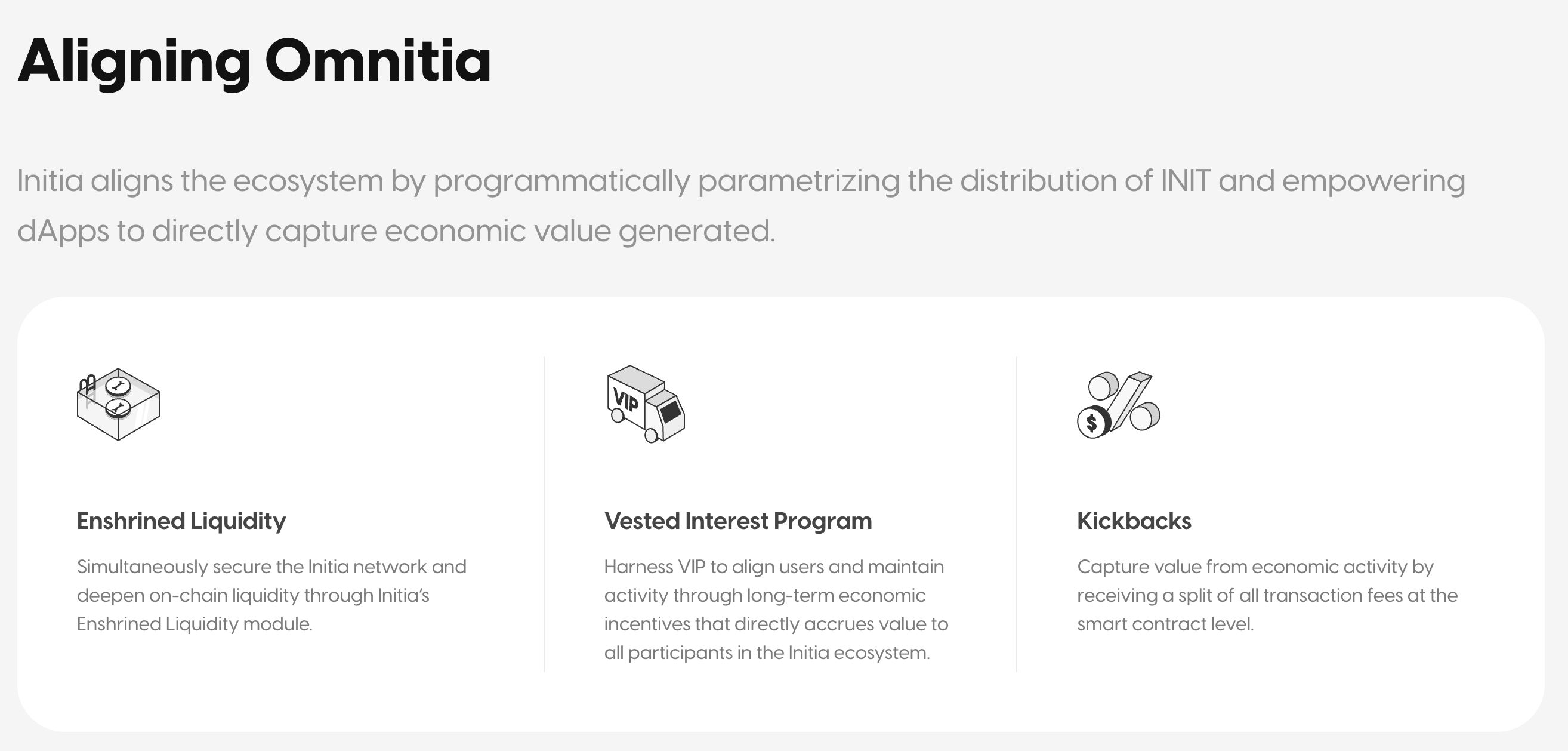Click the VIP lettering on the truck
Image resolution: width=1568 pixels, height=751 pixels.
[x=626, y=400]
